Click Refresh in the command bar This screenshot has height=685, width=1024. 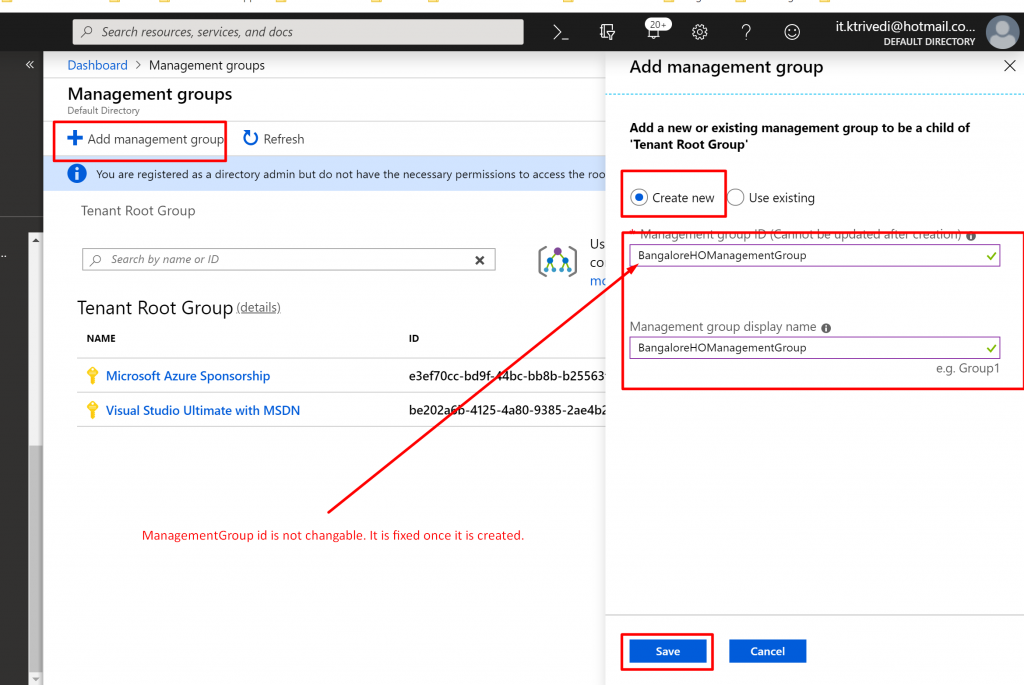(x=273, y=139)
